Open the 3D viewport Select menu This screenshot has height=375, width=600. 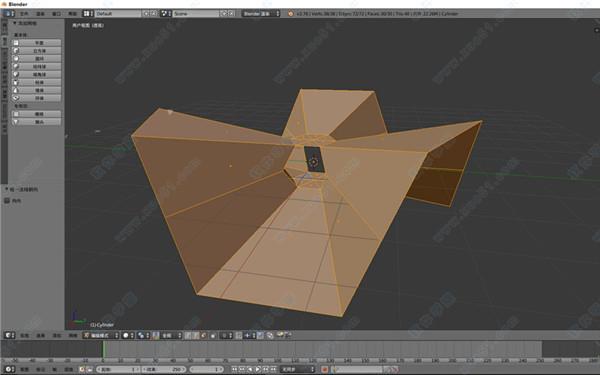[41, 336]
